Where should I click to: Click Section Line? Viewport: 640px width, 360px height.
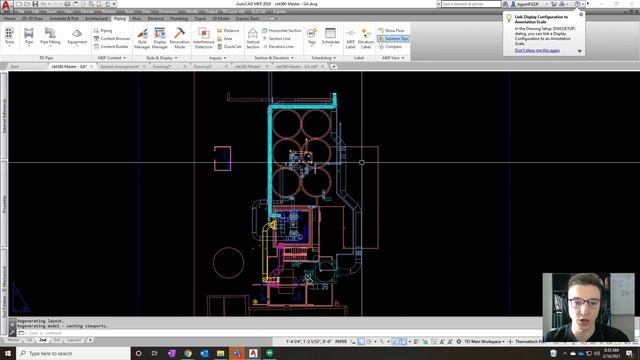click(276, 38)
